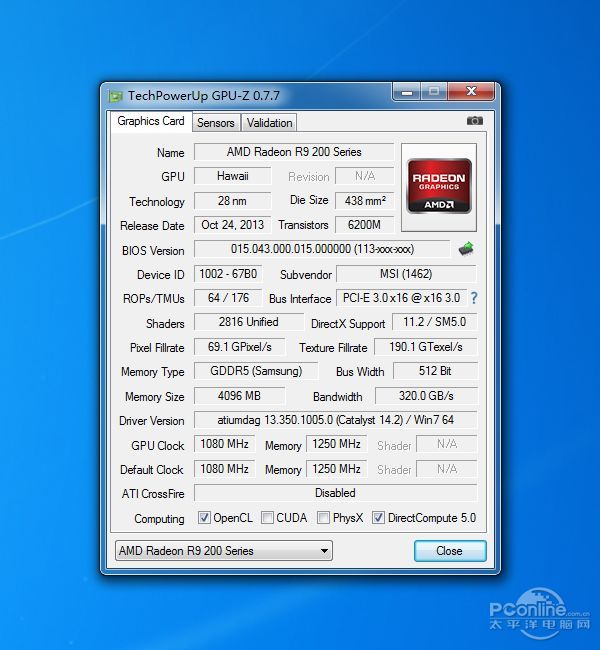Click the Texture Fillrate value 190.1 GTexel/s
The image size is (600, 650).
[426, 347]
